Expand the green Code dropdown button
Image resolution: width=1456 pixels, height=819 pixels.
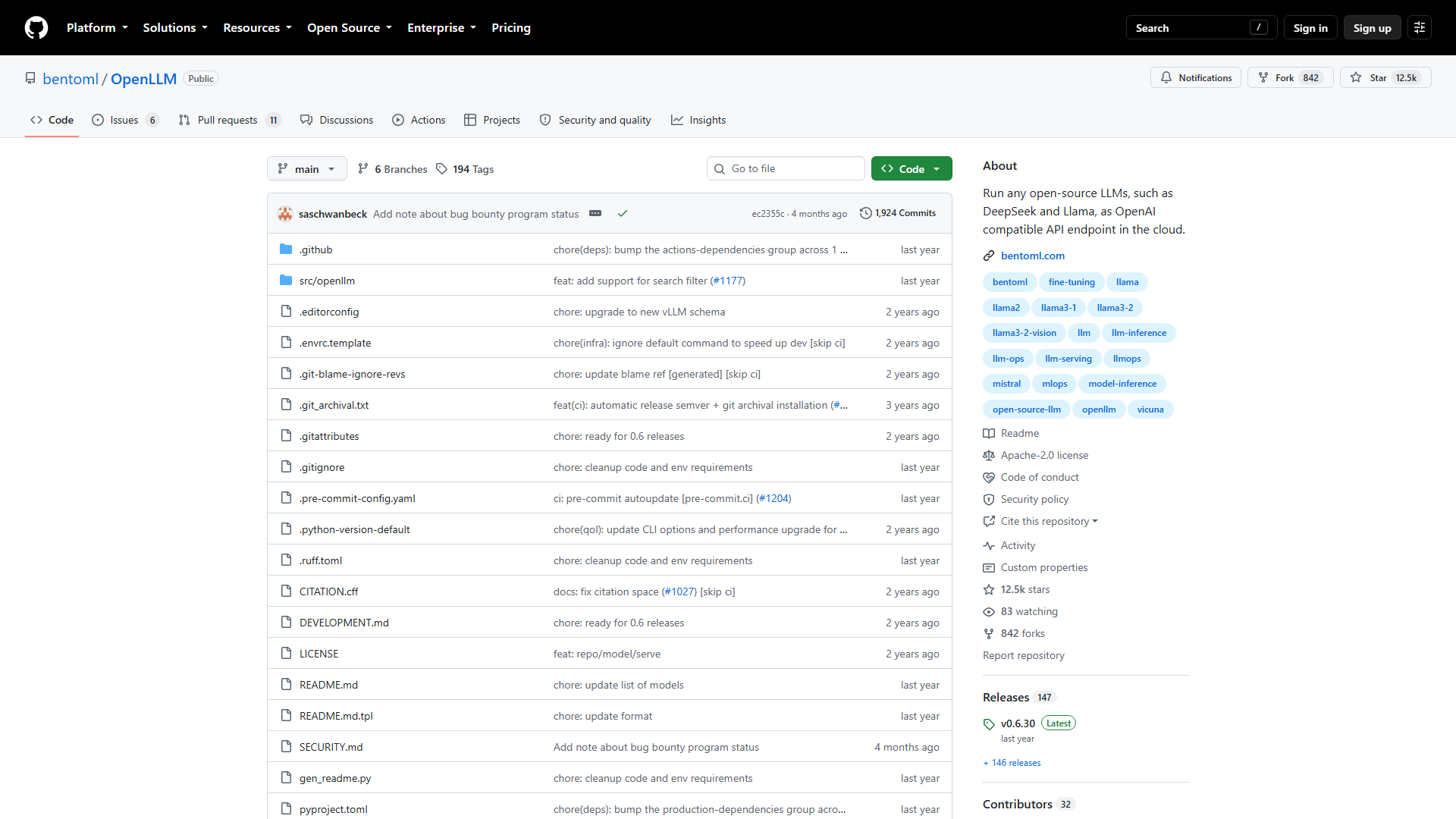(912, 169)
